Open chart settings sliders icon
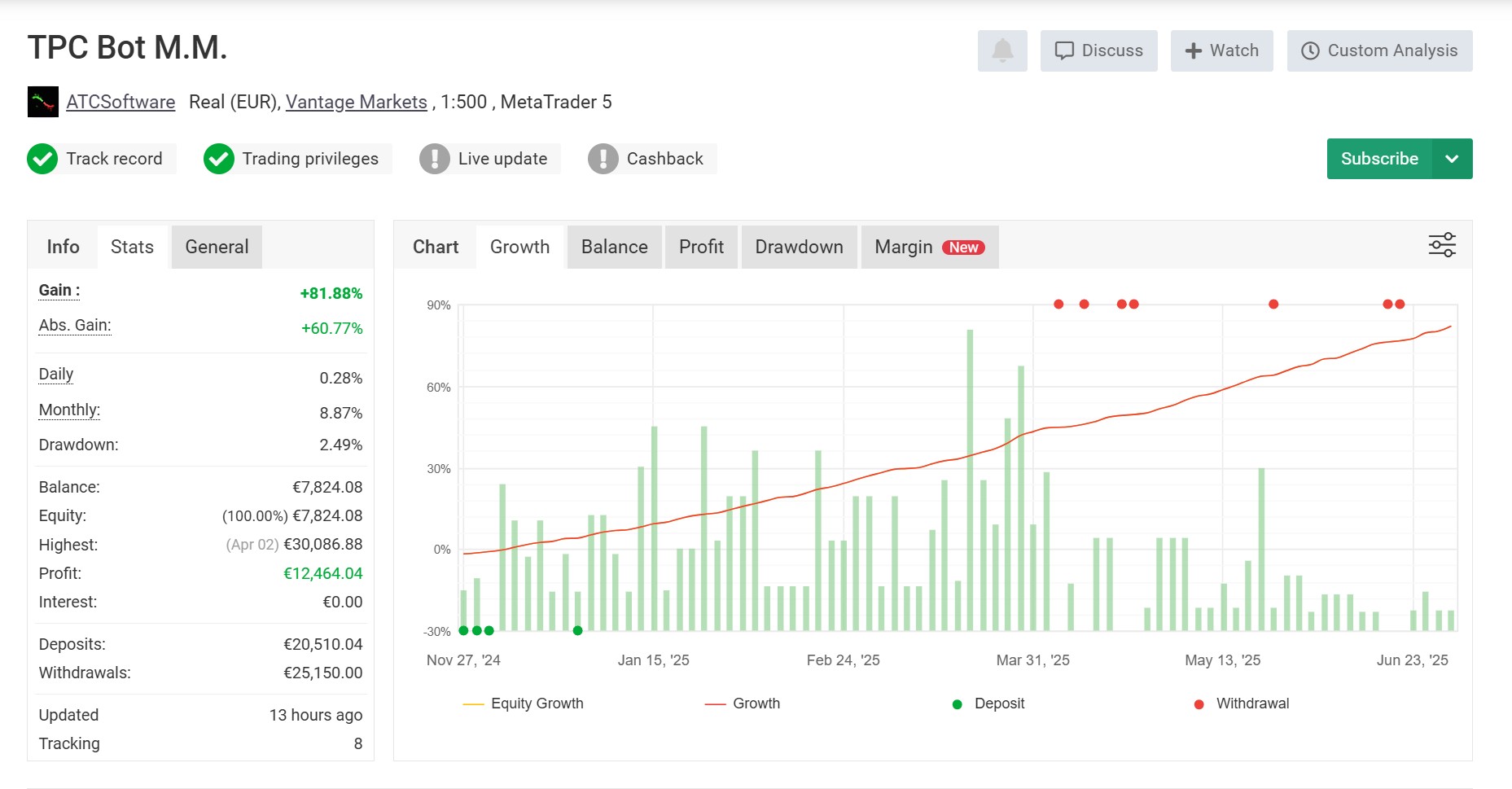 pos(1442,245)
